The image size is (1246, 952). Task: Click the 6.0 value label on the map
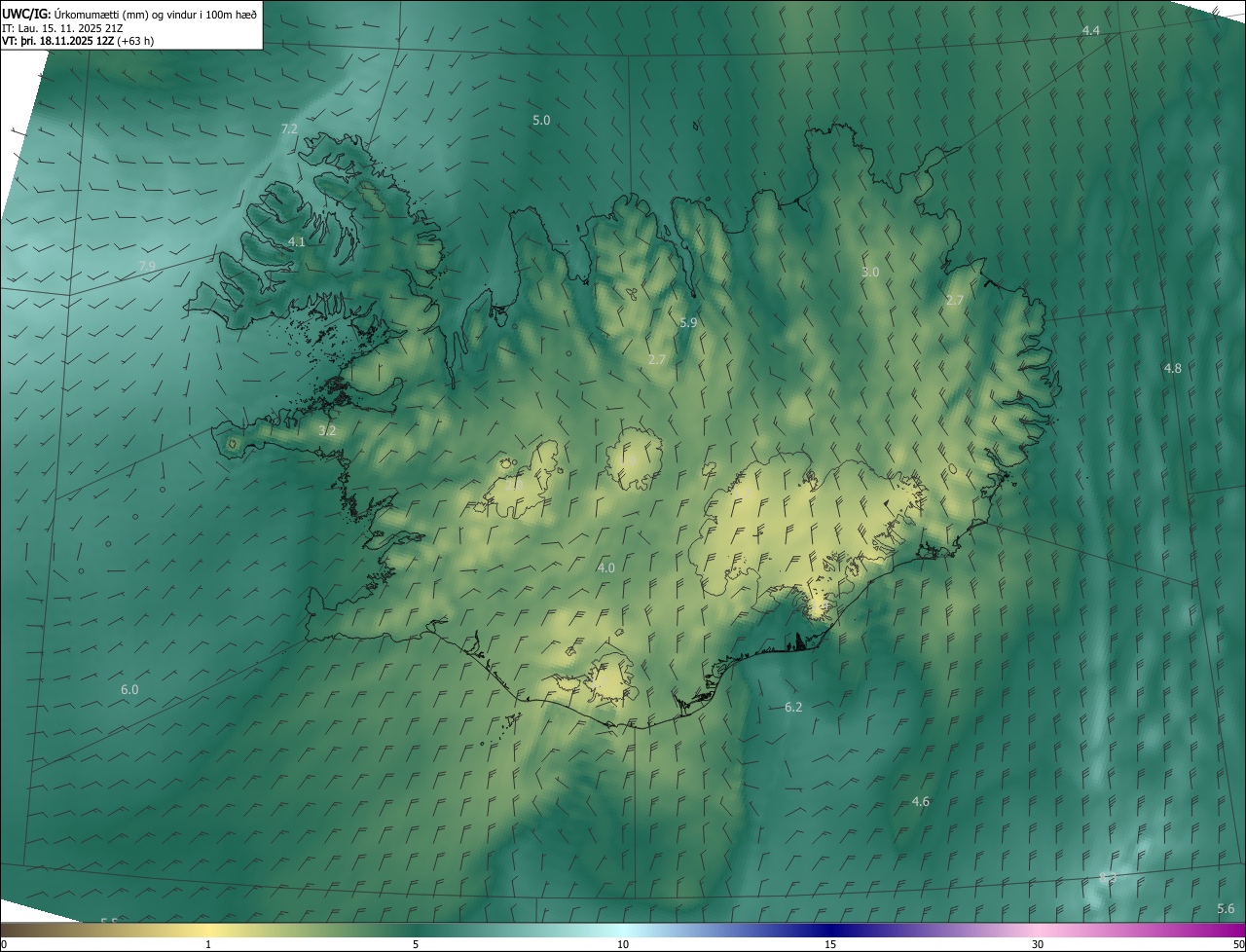(129, 689)
